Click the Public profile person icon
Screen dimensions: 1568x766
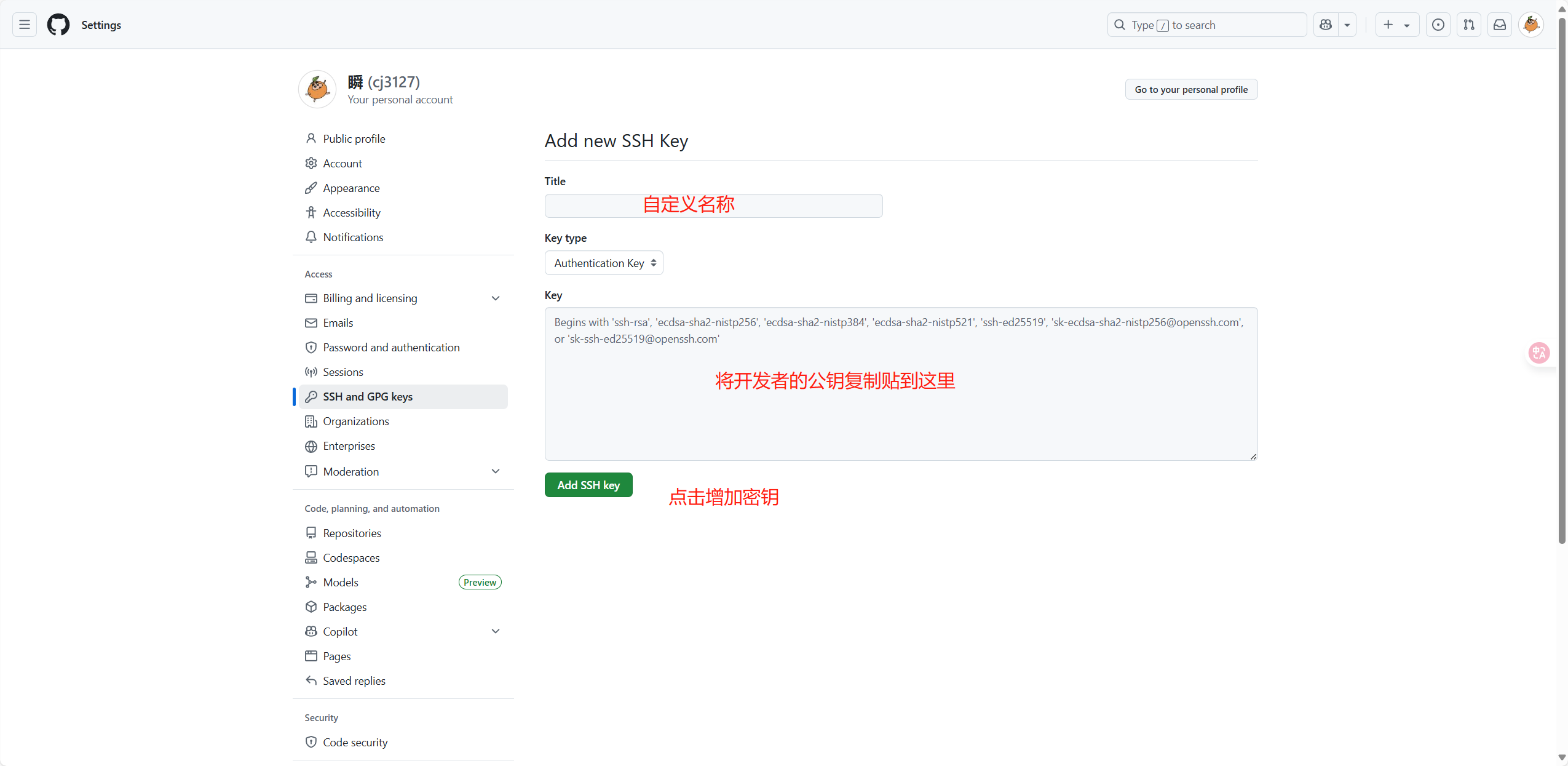pos(311,138)
